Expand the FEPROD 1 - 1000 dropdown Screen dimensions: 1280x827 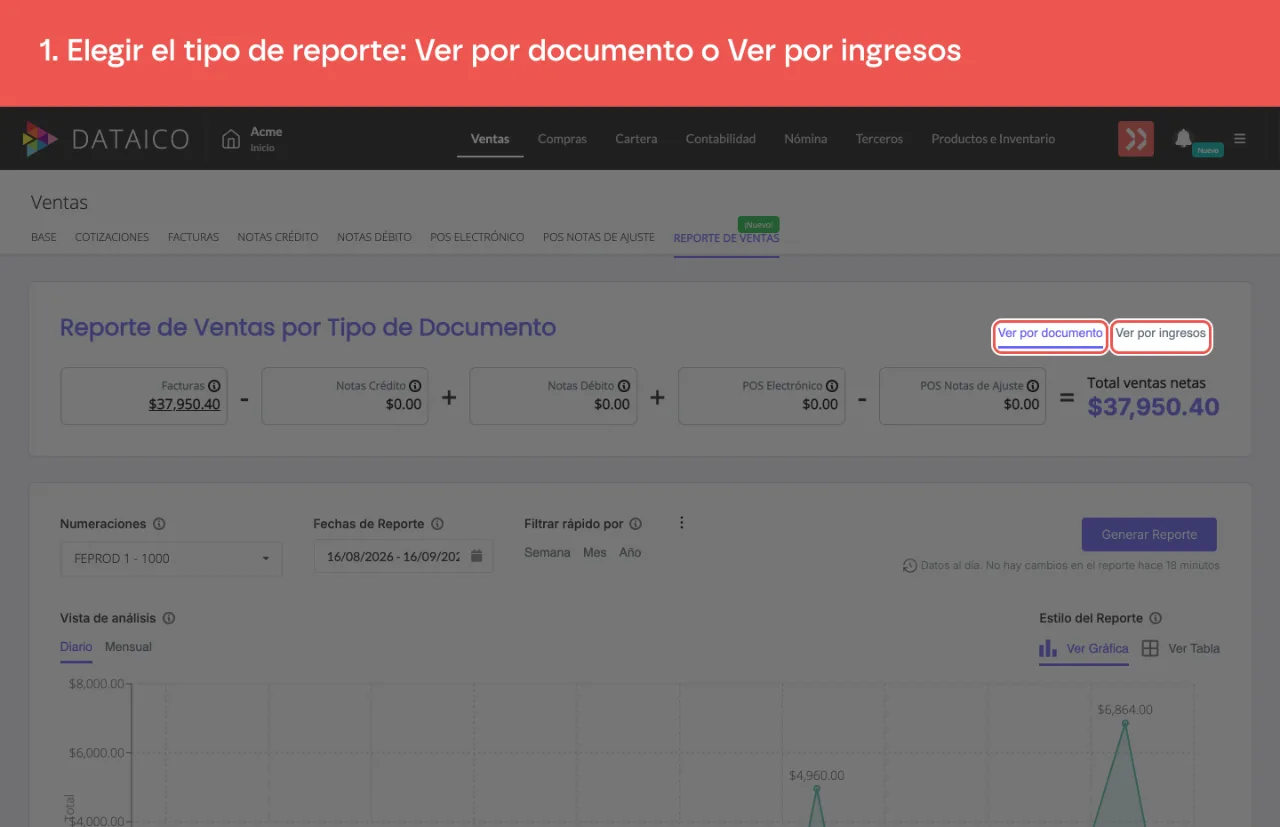tap(171, 558)
